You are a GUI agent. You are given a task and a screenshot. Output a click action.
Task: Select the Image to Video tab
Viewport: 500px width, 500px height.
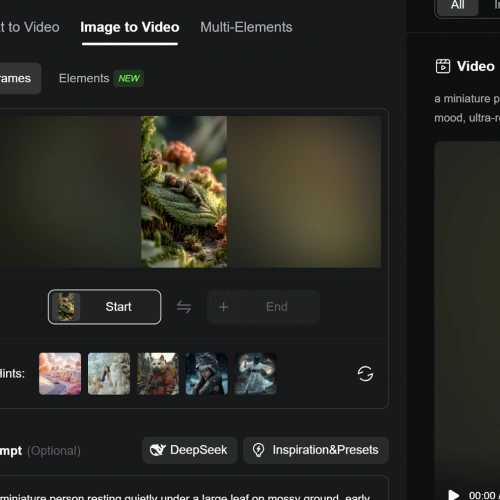point(130,27)
